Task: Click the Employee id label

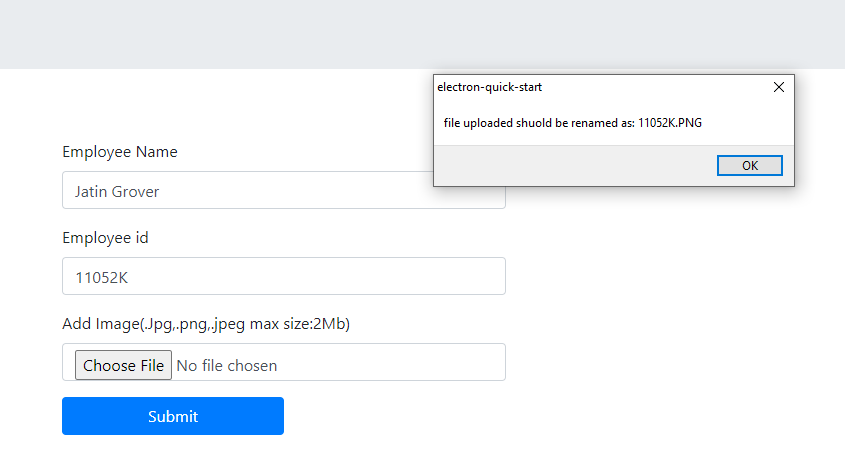Action: (x=106, y=238)
